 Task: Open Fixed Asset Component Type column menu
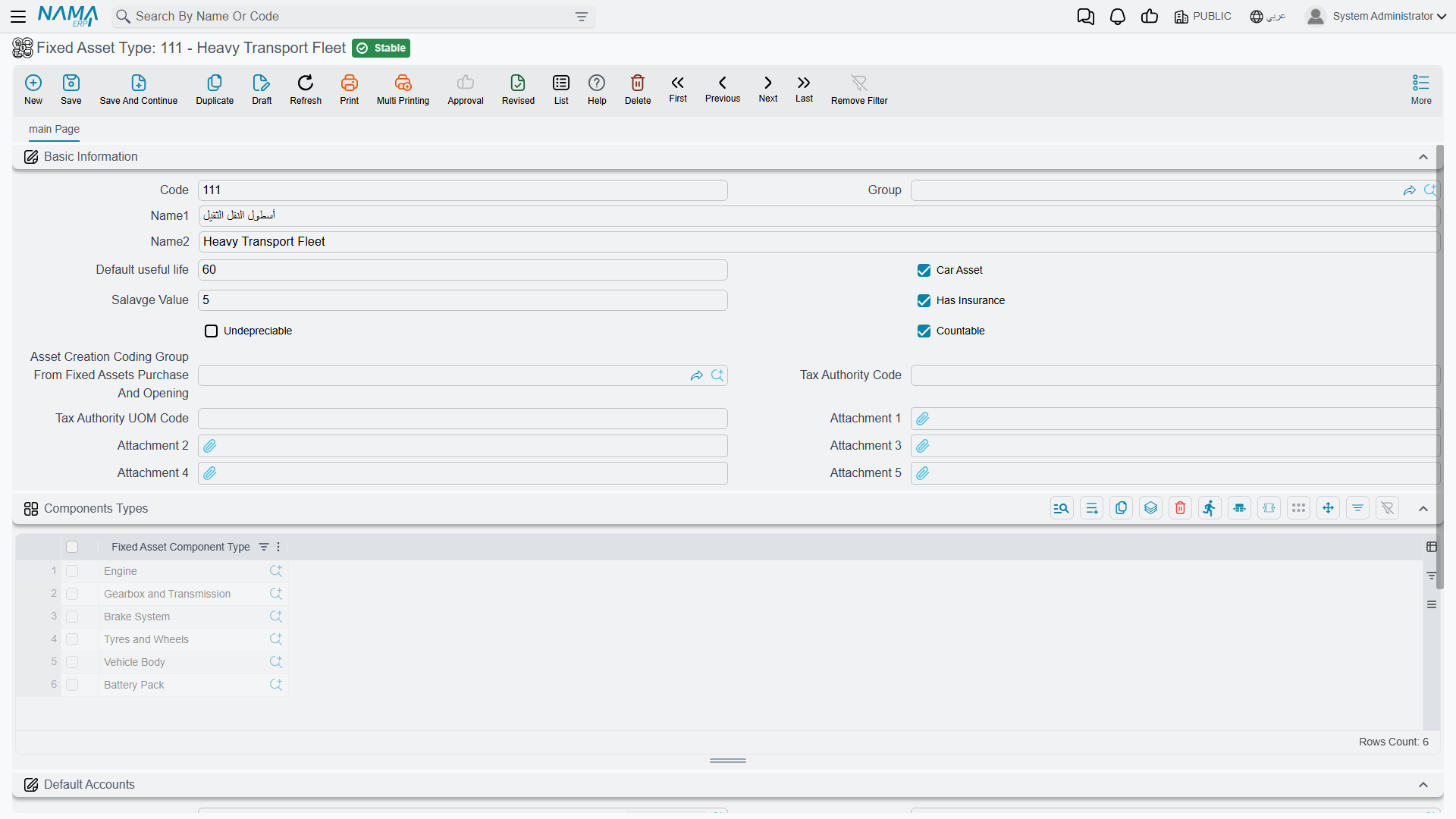[278, 547]
